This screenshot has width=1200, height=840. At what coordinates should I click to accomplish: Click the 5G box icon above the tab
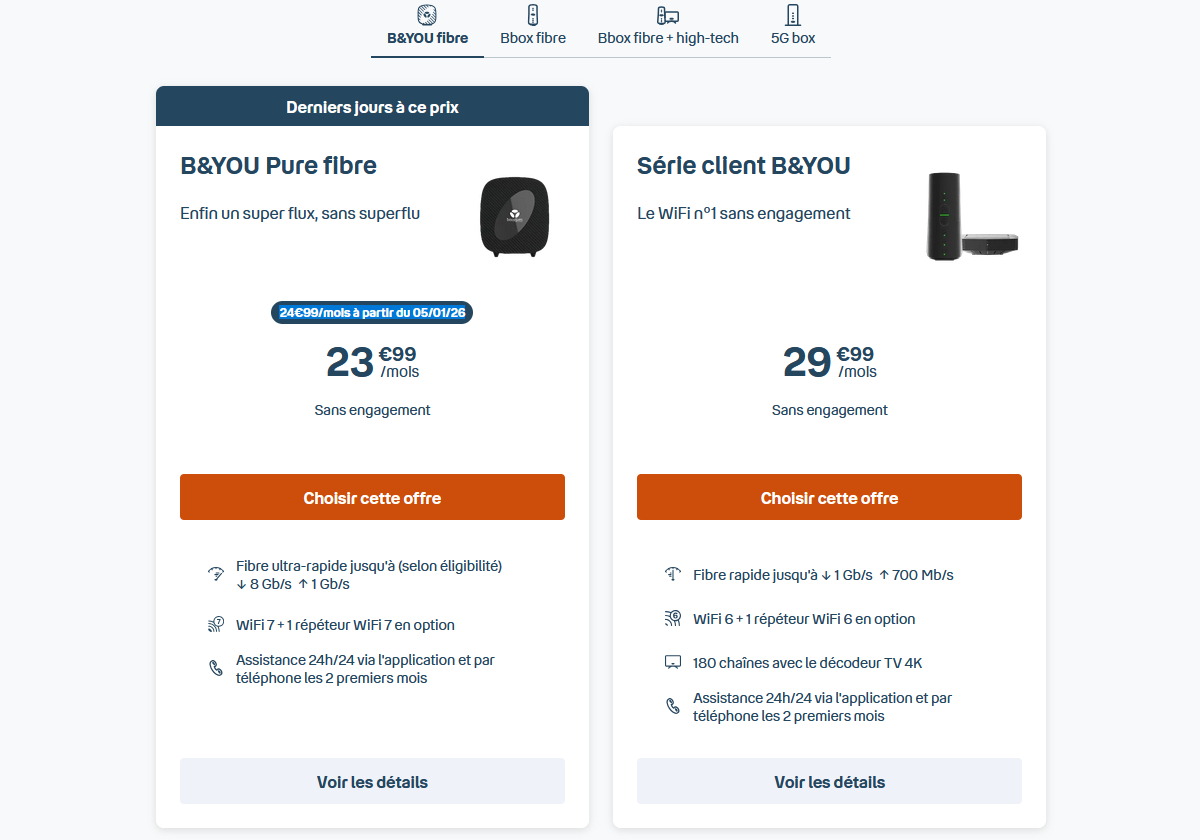tap(791, 16)
